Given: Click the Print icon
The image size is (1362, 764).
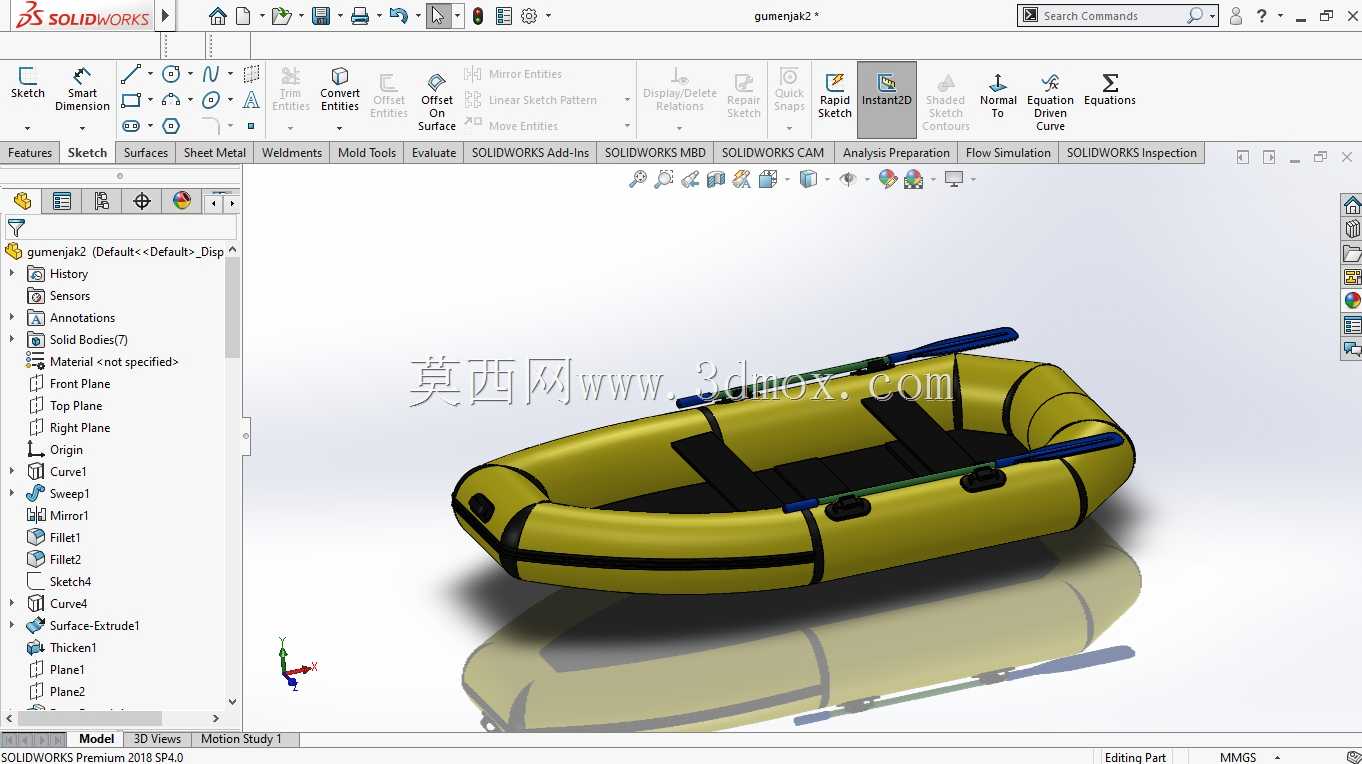Looking at the screenshot, I should point(360,16).
